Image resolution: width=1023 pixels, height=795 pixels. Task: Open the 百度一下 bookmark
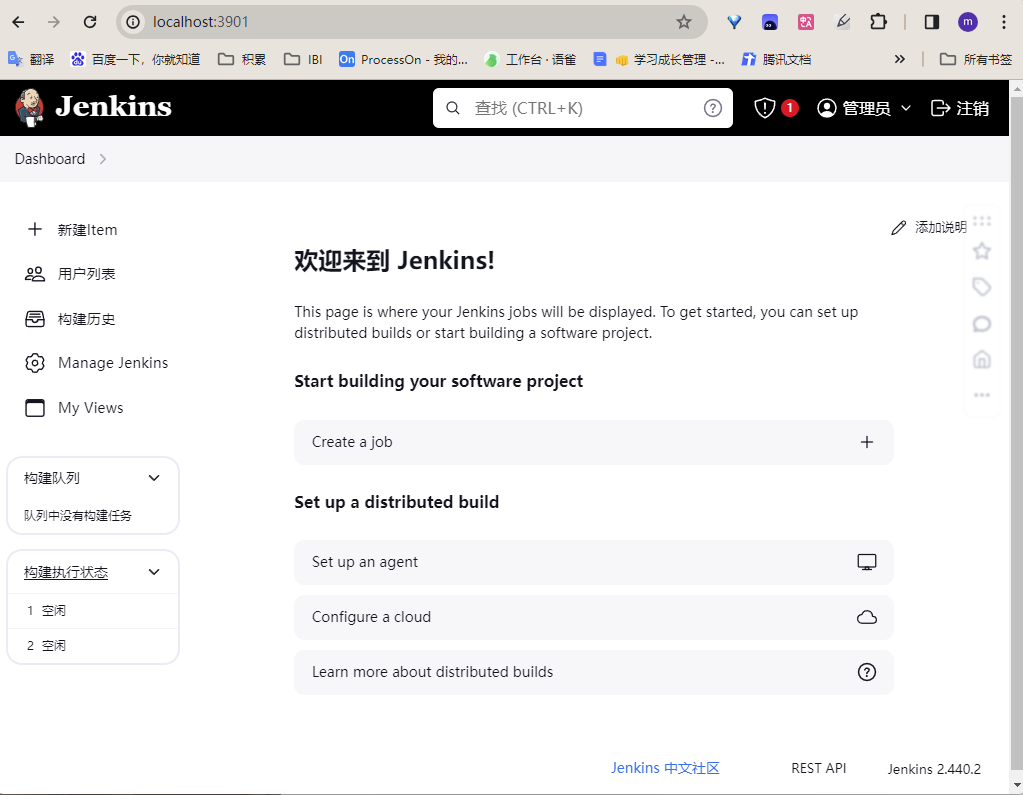point(135,59)
